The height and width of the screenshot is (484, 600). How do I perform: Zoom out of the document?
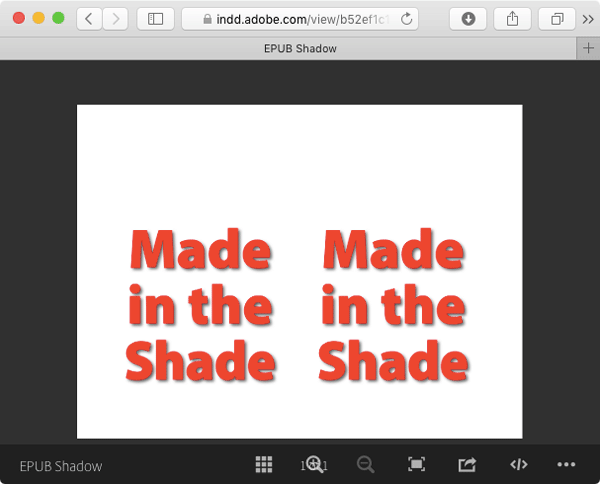click(366, 465)
